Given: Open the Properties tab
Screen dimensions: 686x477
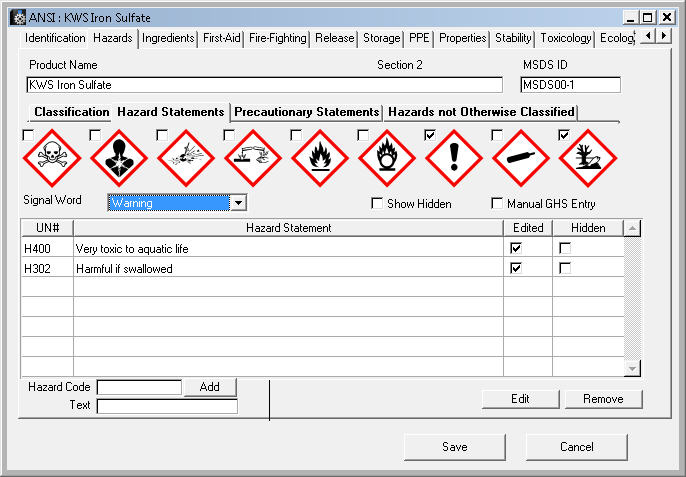Looking at the screenshot, I should pyautogui.click(x=462, y=38).
